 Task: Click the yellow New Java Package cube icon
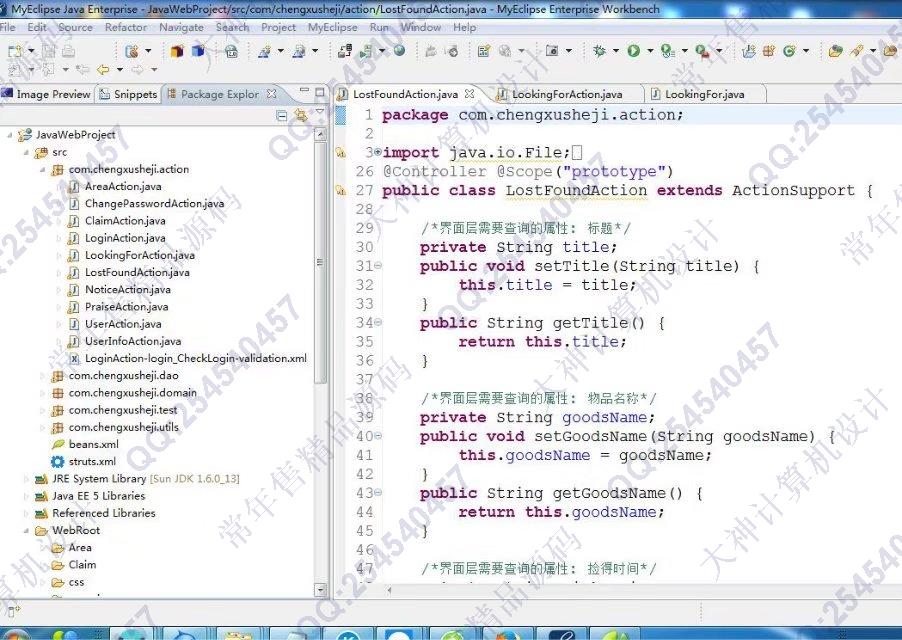point(177,51)
